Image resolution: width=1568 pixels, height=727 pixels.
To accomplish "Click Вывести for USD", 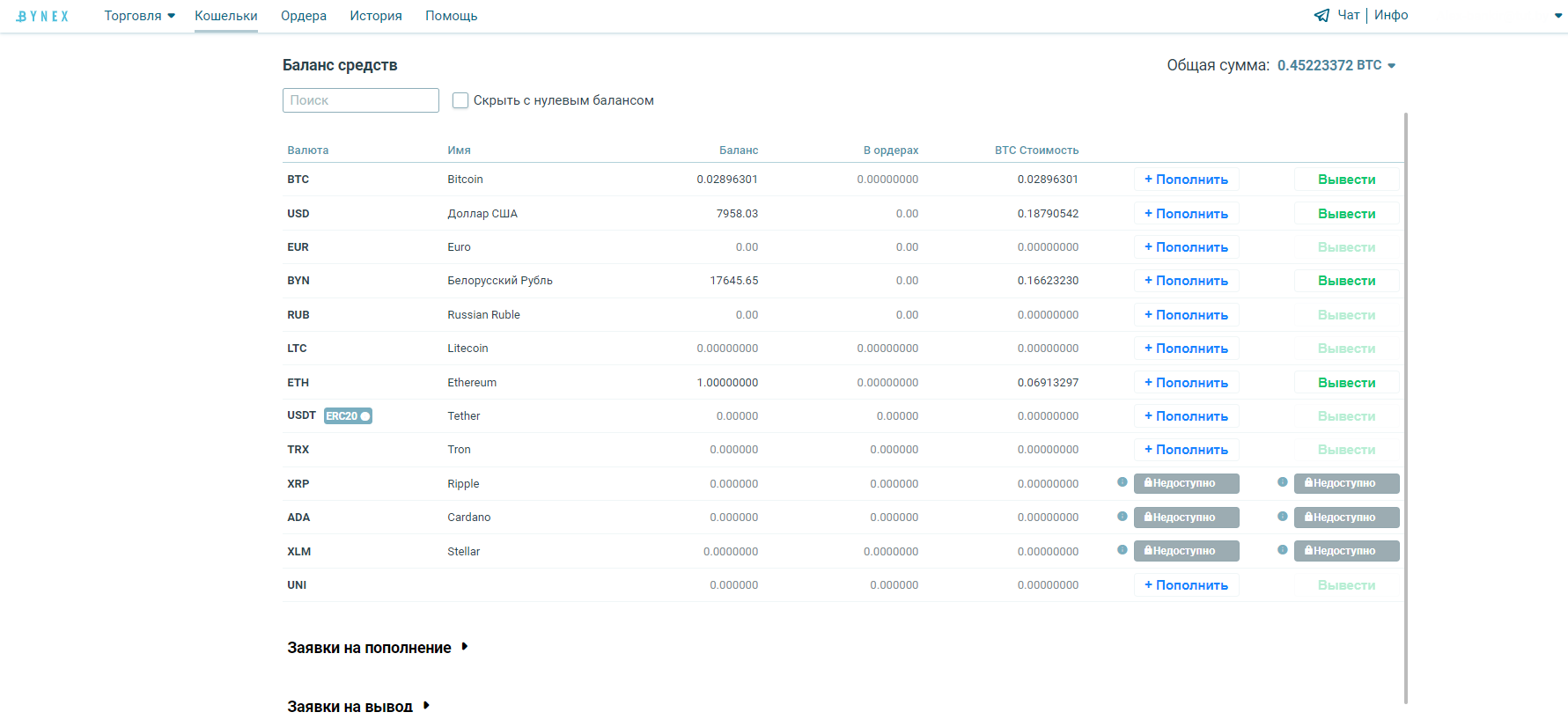I will click(x=1346, y=214).
